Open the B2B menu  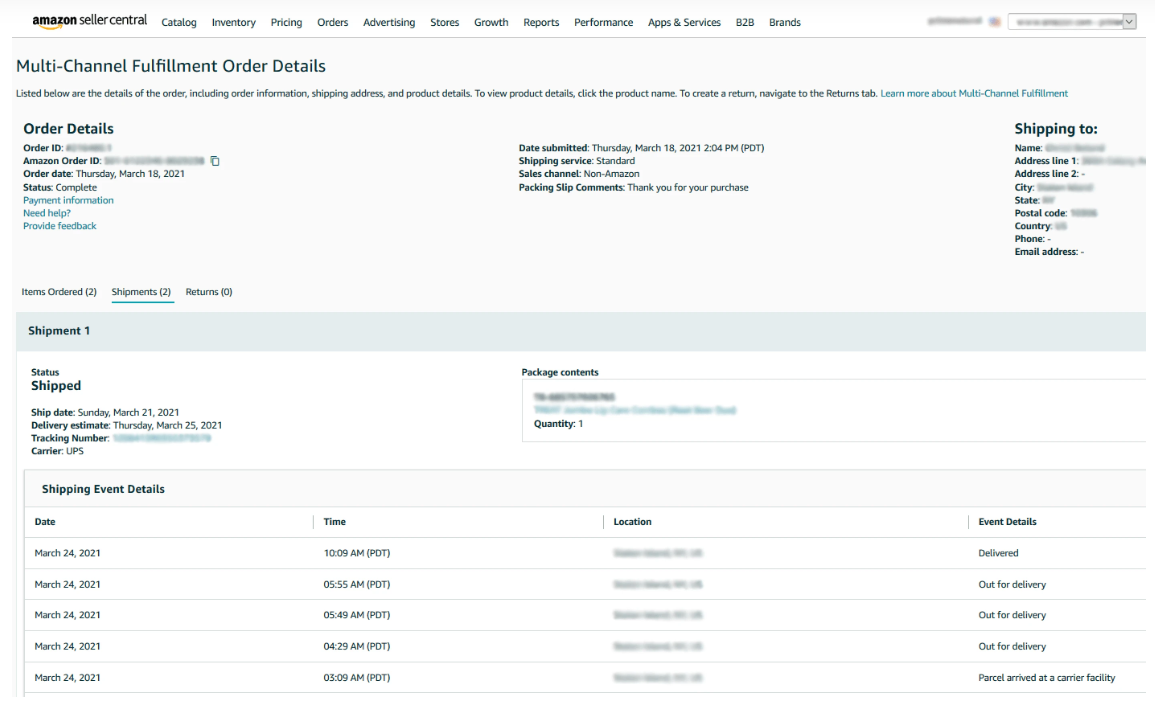745,23
